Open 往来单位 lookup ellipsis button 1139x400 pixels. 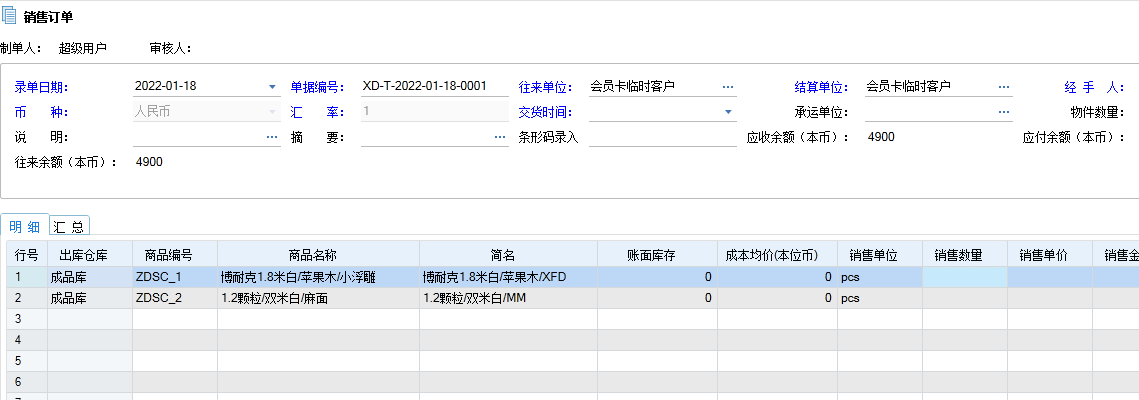728,87
